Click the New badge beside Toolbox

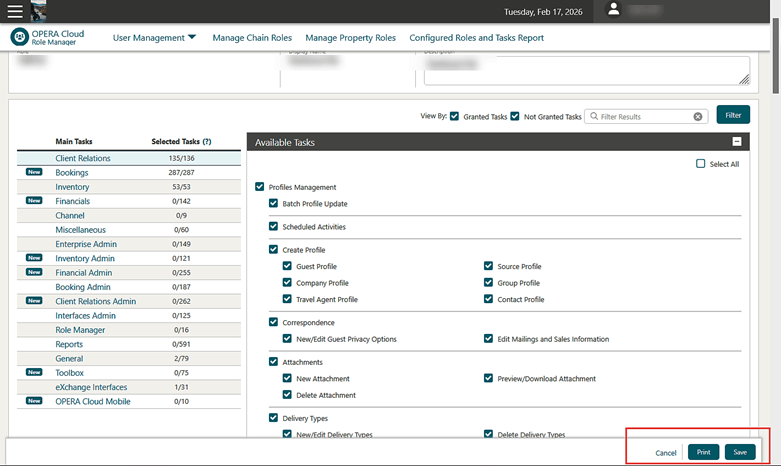click(x=34, y=372)
